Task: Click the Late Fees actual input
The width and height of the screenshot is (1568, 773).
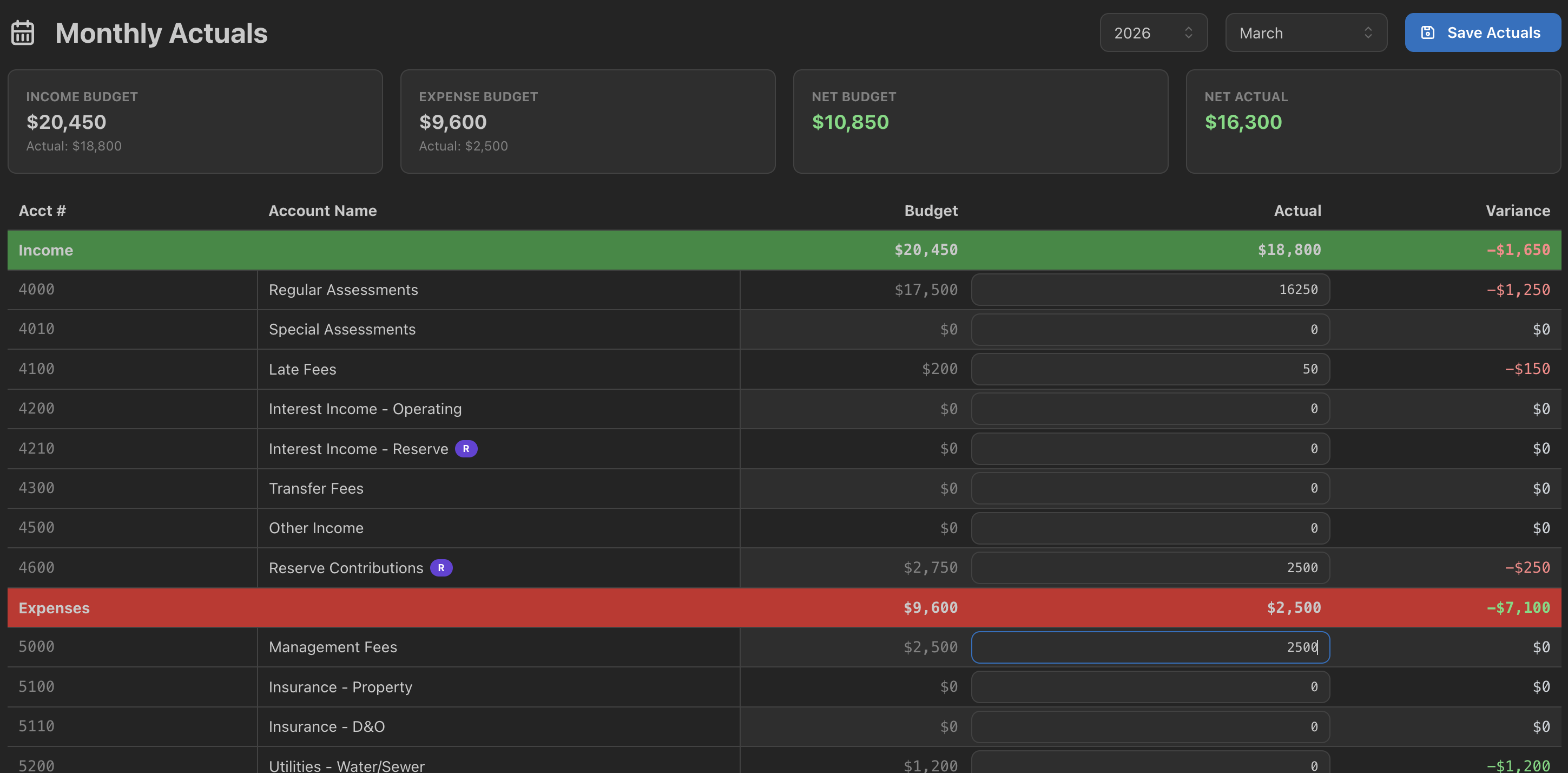Action: coord(1149,369)
